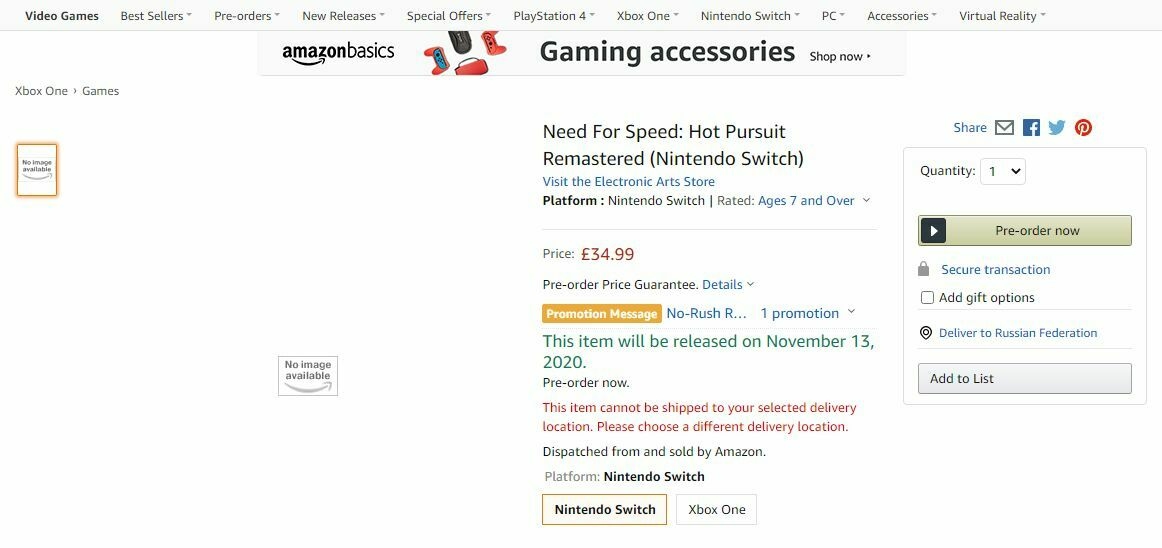Select the Nintendo Switch platform option
The width and height of the screenshot is (1162, 548).
coord(605,509)
